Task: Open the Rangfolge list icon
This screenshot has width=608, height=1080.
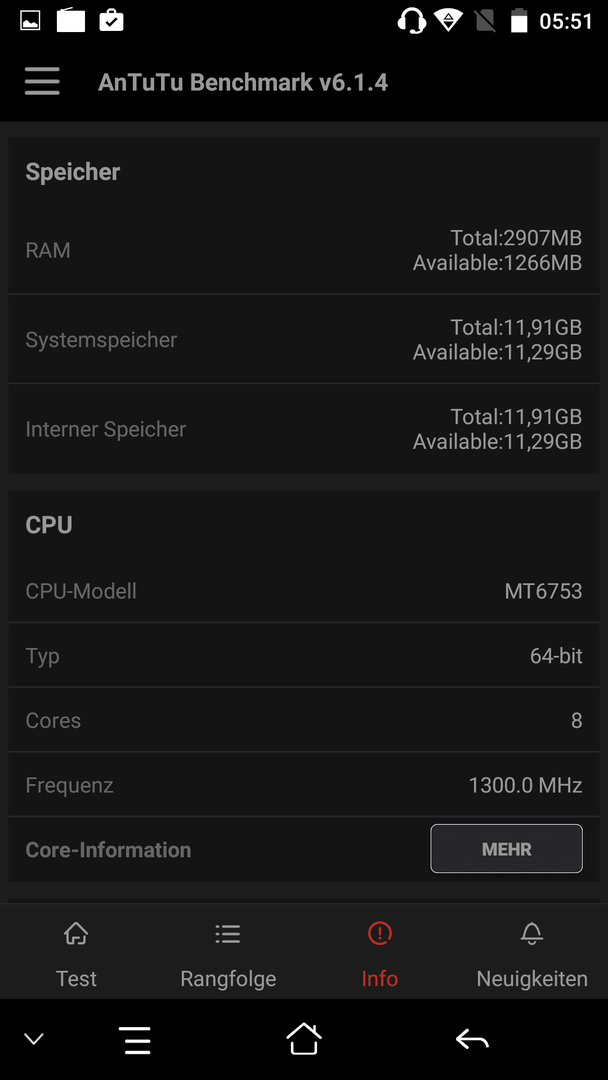Action: coord(228,934)
